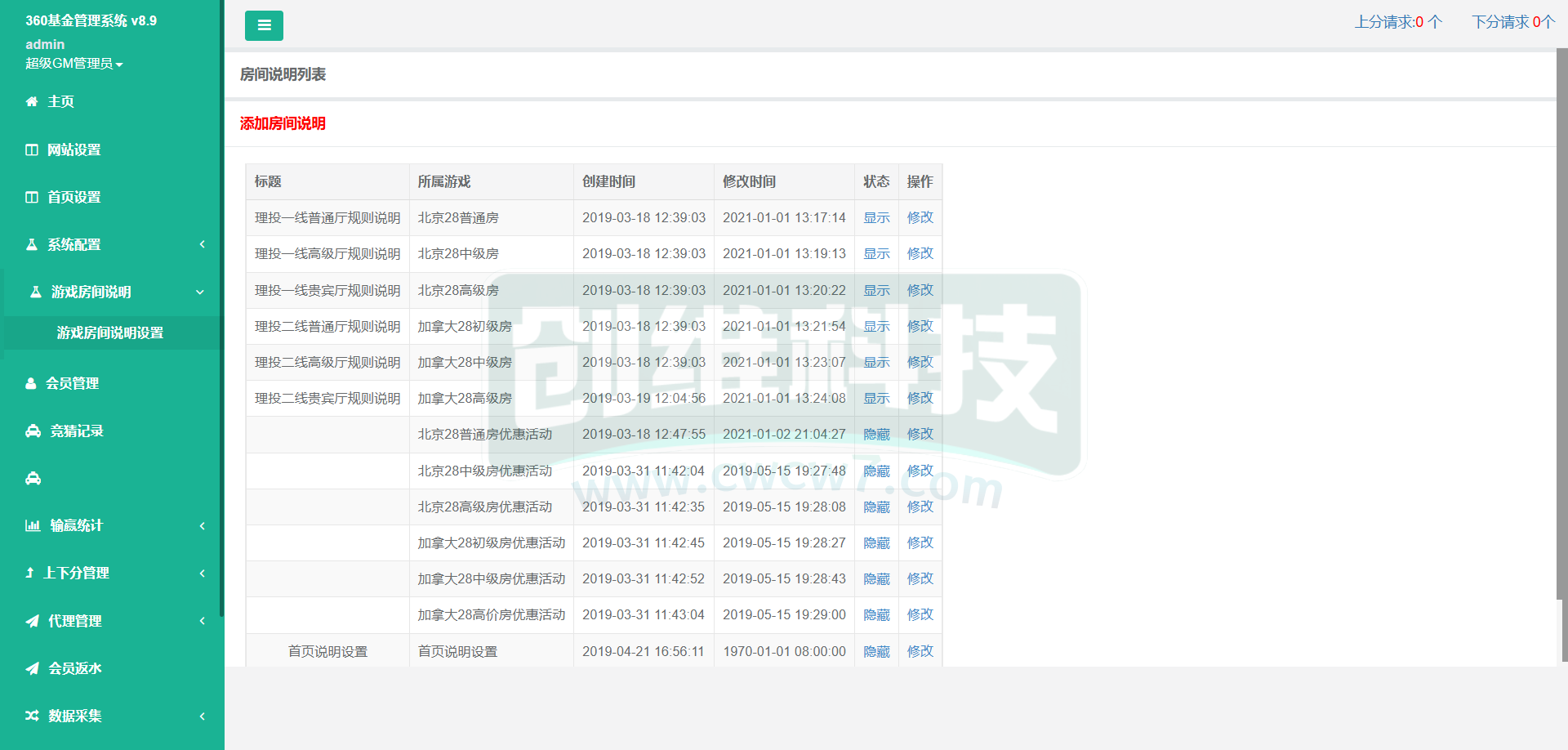
Task: Click 修改 for 理投一线高级厅规则说明
Action: [x=920, y=253]
